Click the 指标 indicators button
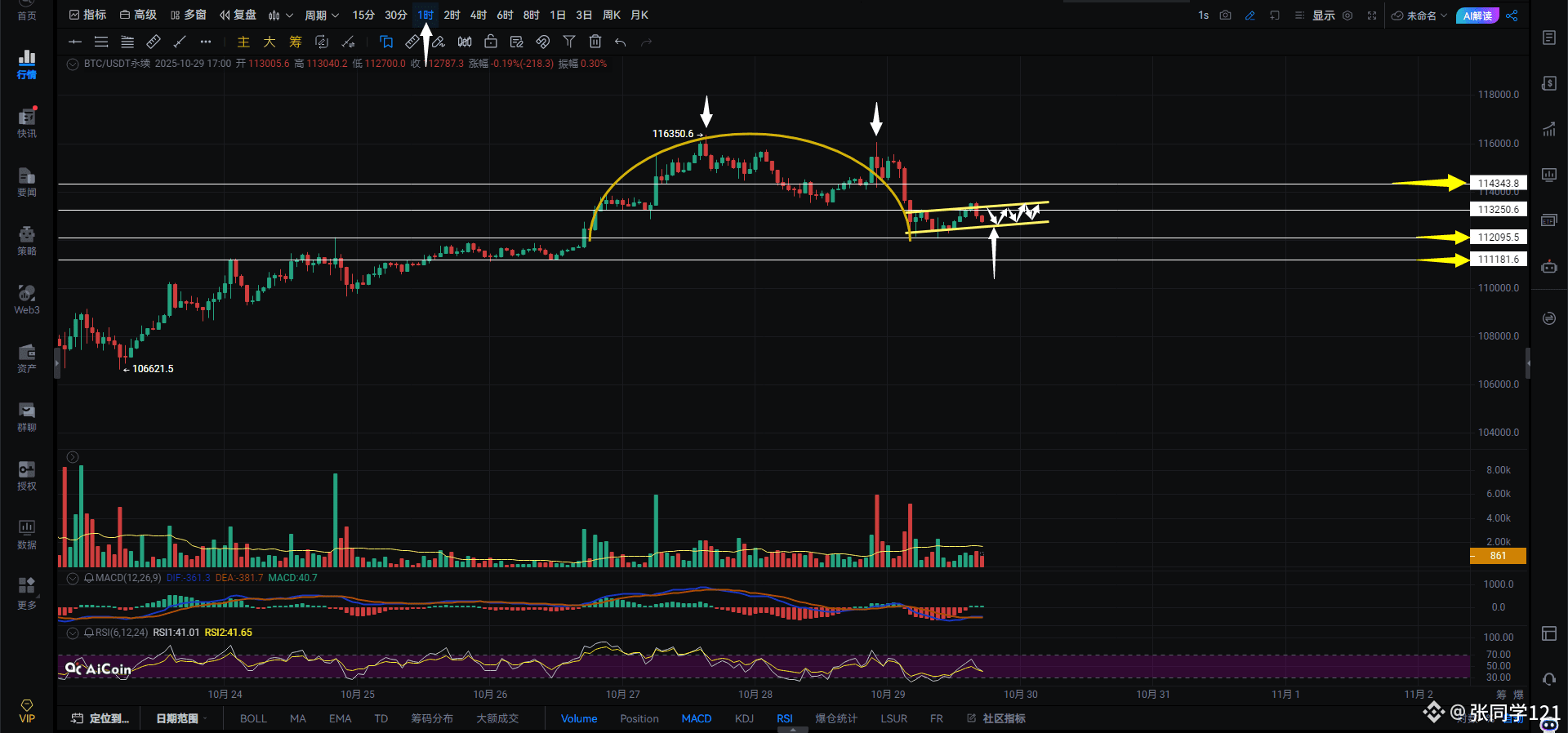 pos(88,16)
